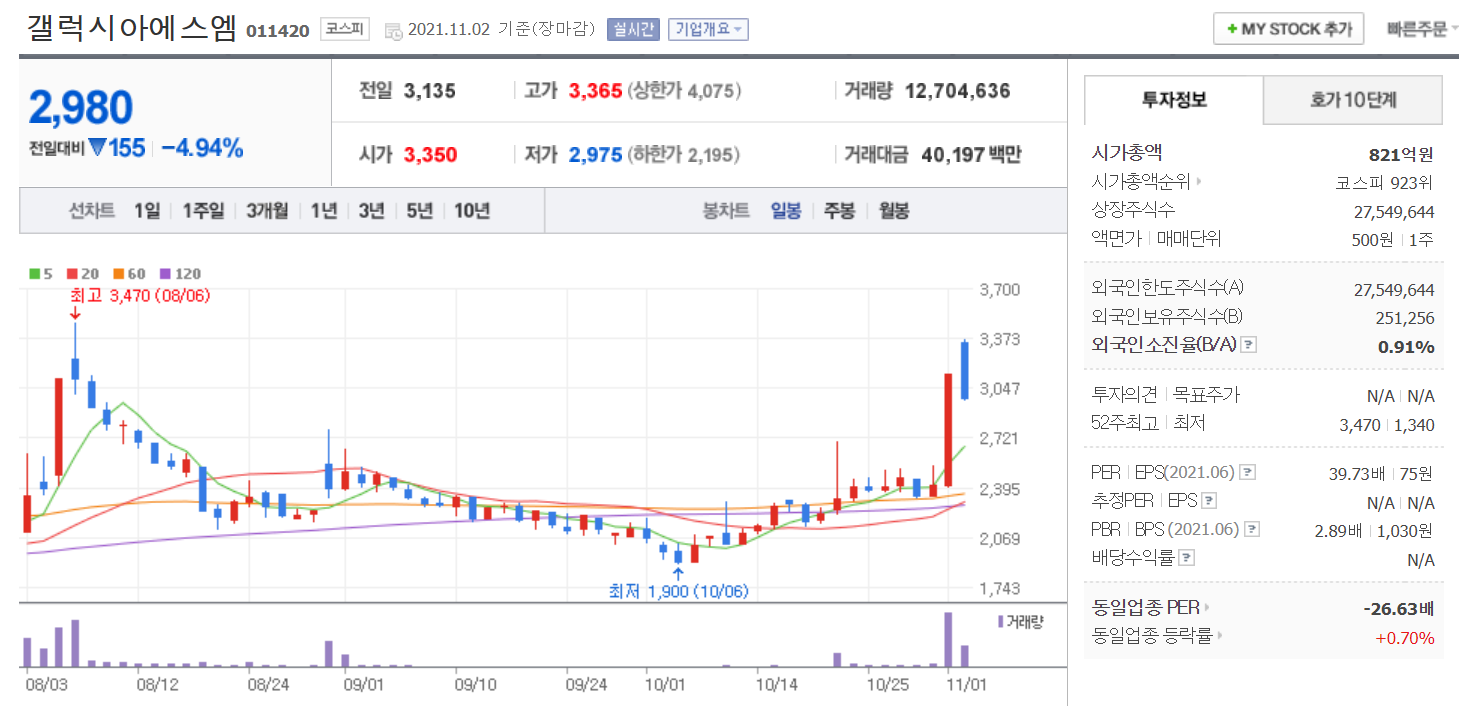Click the stock code 011420
Screen dimensions: 1463x706
(x=277, y=31)
